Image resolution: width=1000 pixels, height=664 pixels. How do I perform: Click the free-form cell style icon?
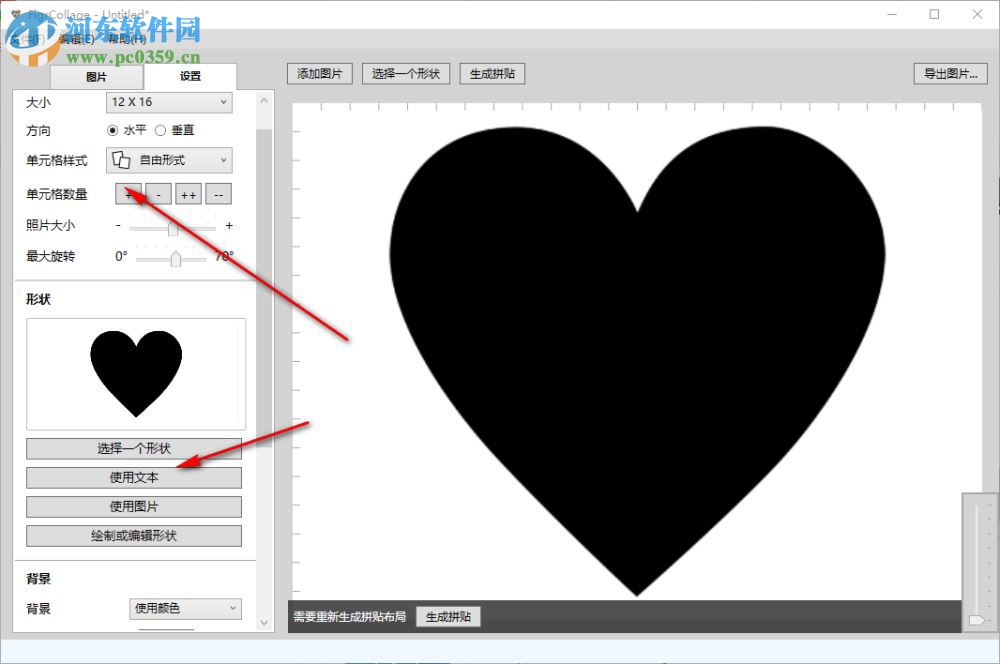(122, 160)
